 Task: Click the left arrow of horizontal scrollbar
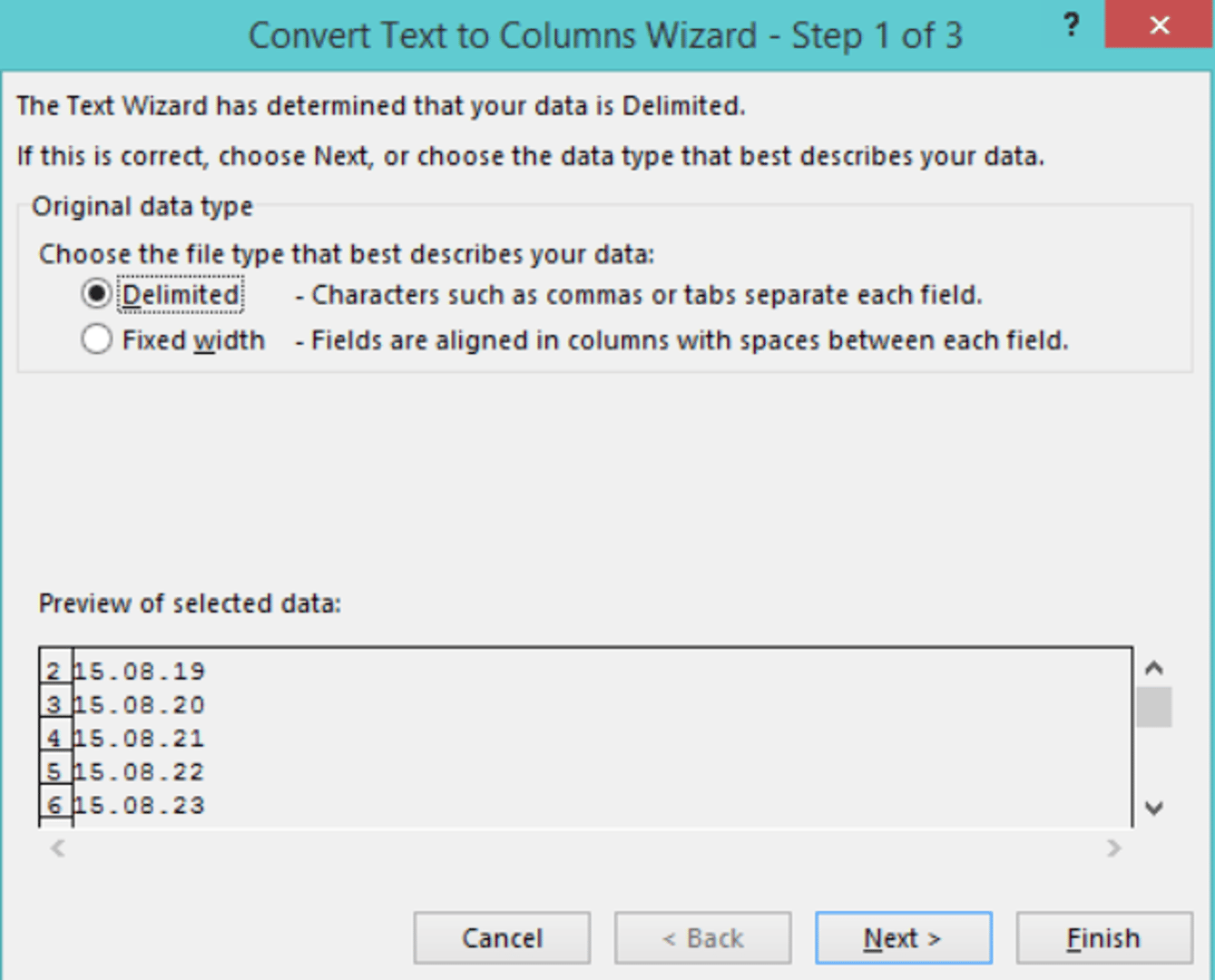(x=58, y=848)
